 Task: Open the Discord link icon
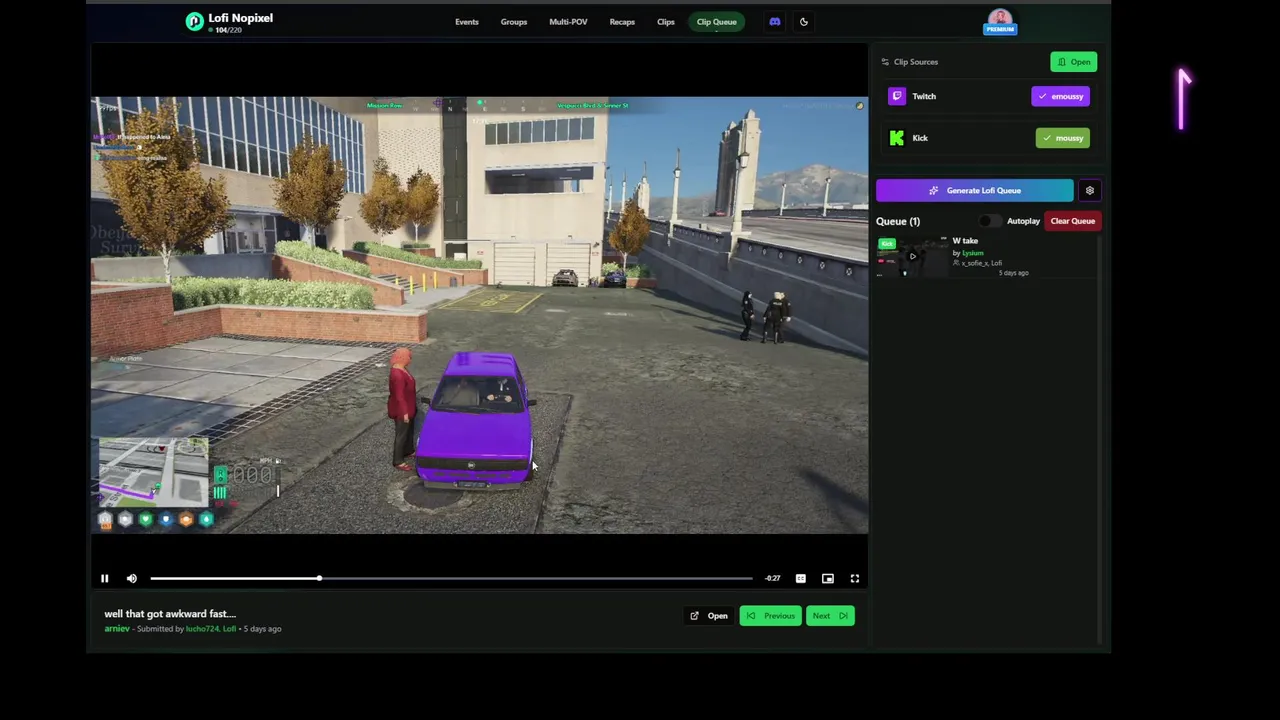click(x=775, y=21)
